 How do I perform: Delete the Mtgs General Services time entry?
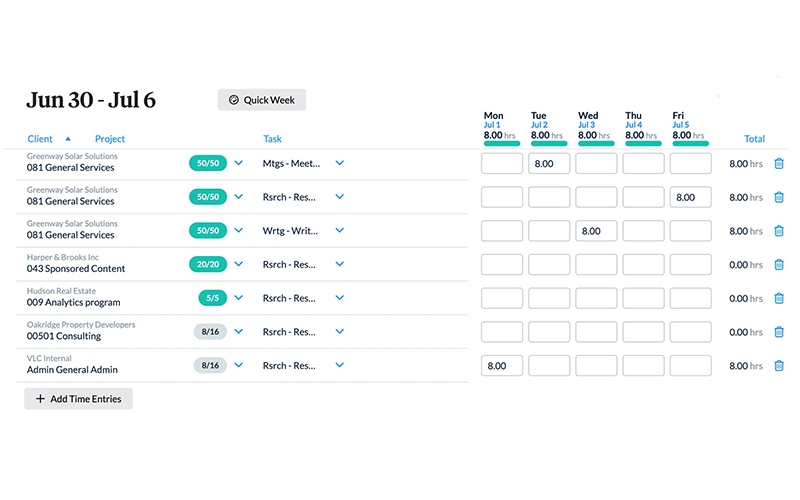pyautogui.click(x=779, y=164)
